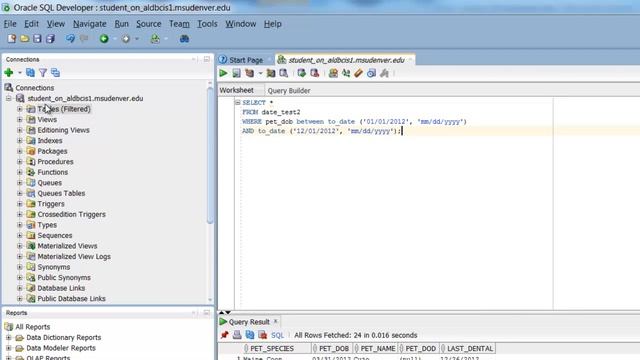Click the New file icon

pyautogui.click(x=11, y=39)
